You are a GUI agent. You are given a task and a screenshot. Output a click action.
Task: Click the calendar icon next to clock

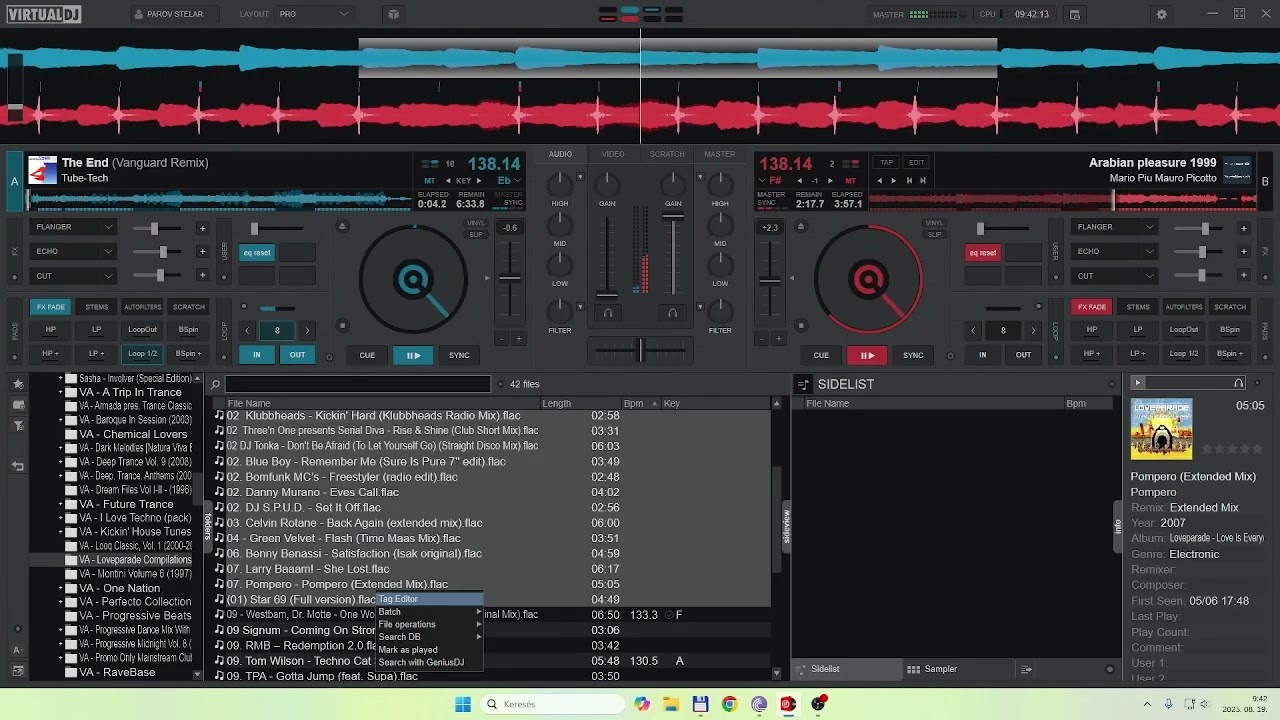tap(1075, 14)
